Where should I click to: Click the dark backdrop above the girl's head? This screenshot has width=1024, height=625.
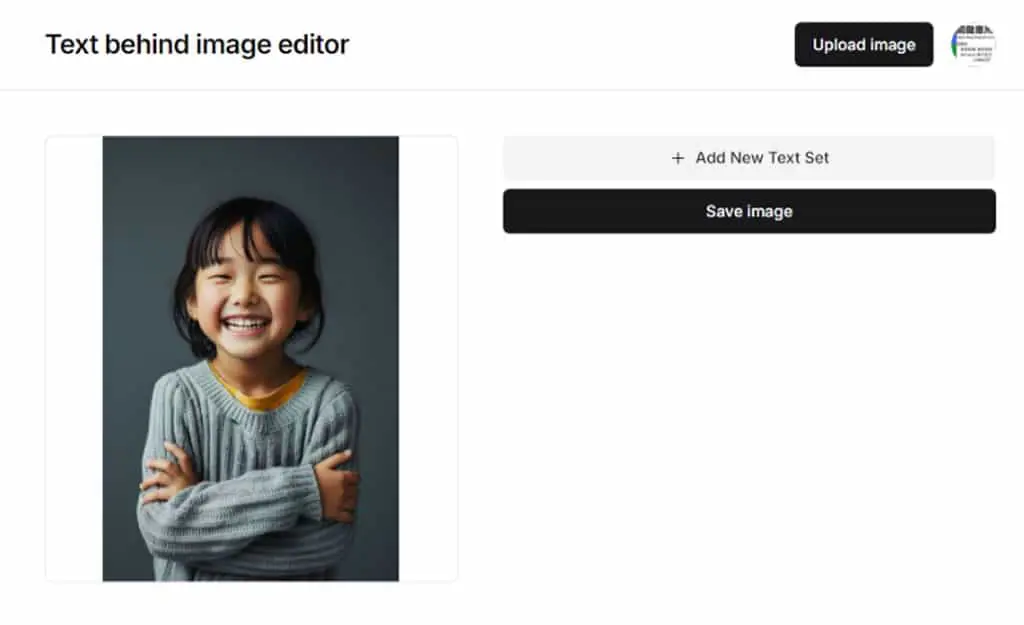250,165
